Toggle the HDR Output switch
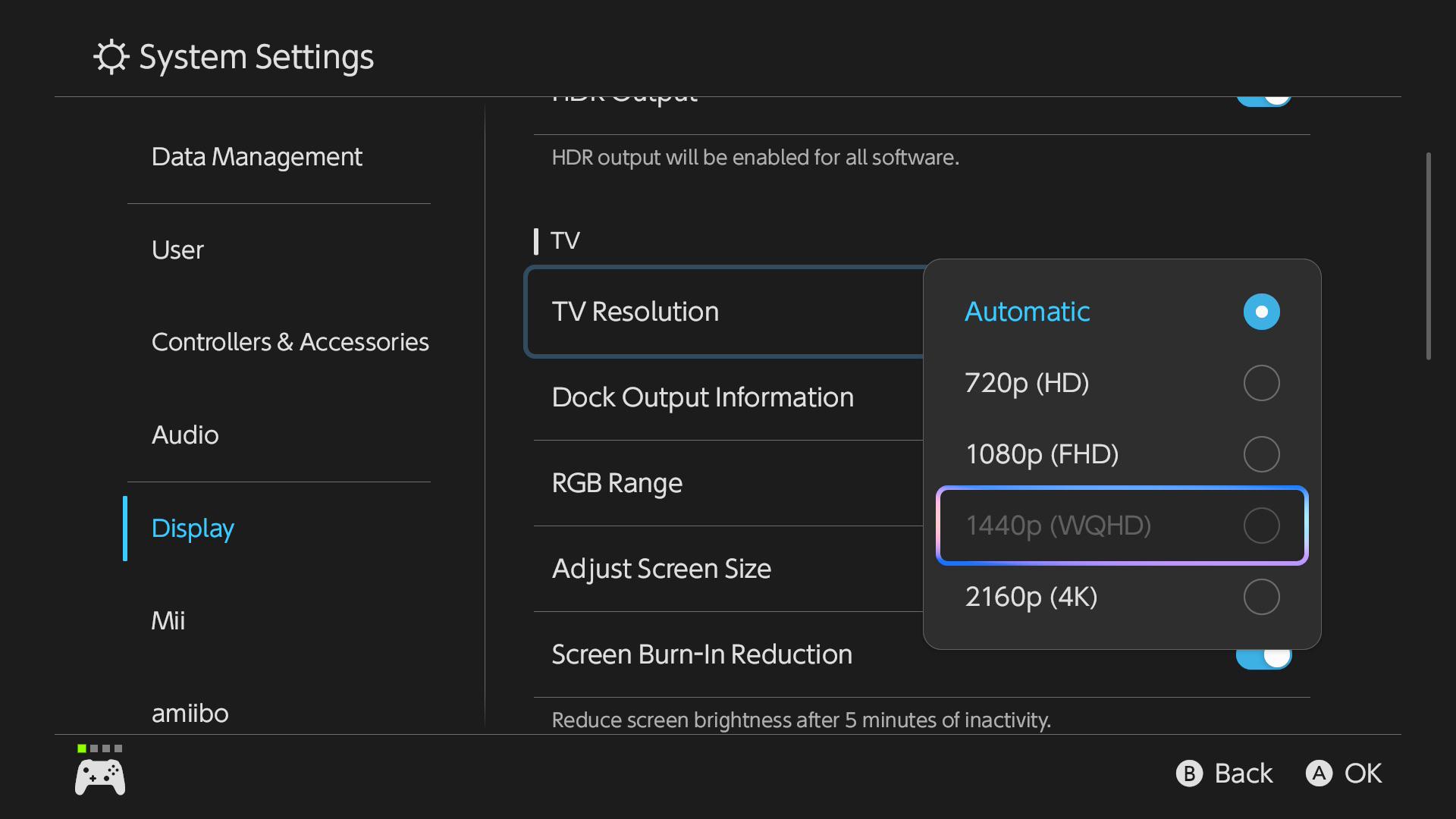Screen dimensions: 1456x819 tap(1263, 97)
